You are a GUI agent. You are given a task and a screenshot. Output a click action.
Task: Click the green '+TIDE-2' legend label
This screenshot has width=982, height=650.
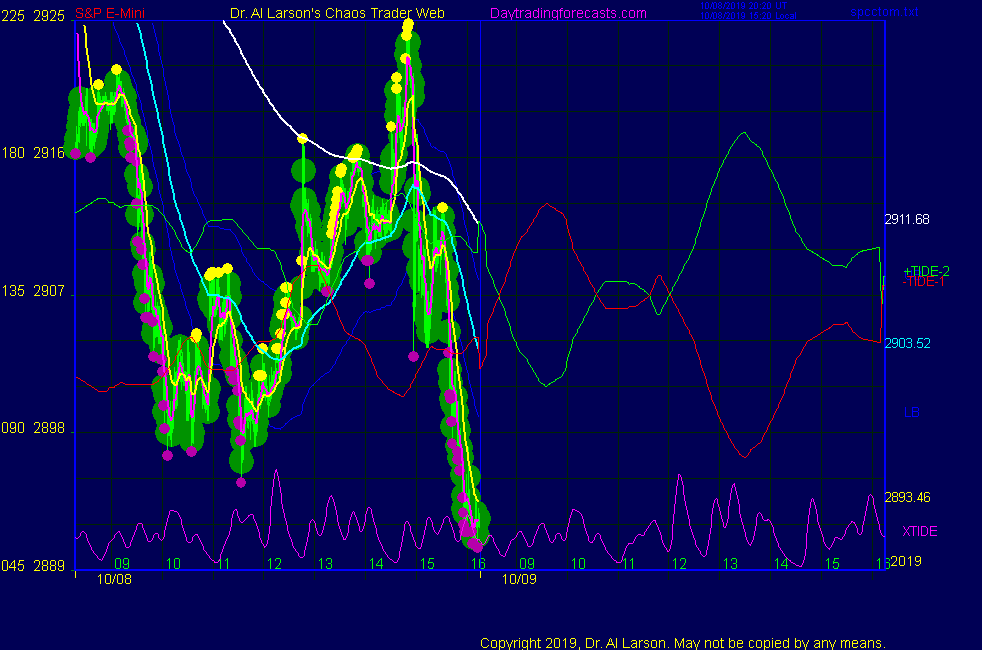click(x=926, y=271)
